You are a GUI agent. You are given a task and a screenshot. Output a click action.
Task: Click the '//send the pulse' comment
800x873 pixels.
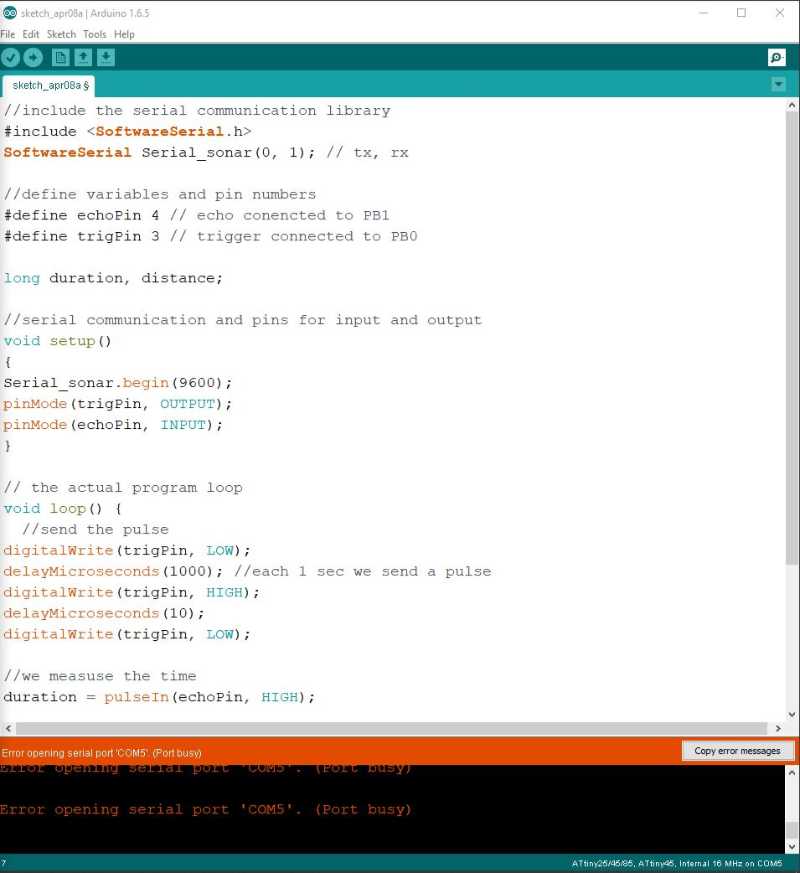click(95, 529)
